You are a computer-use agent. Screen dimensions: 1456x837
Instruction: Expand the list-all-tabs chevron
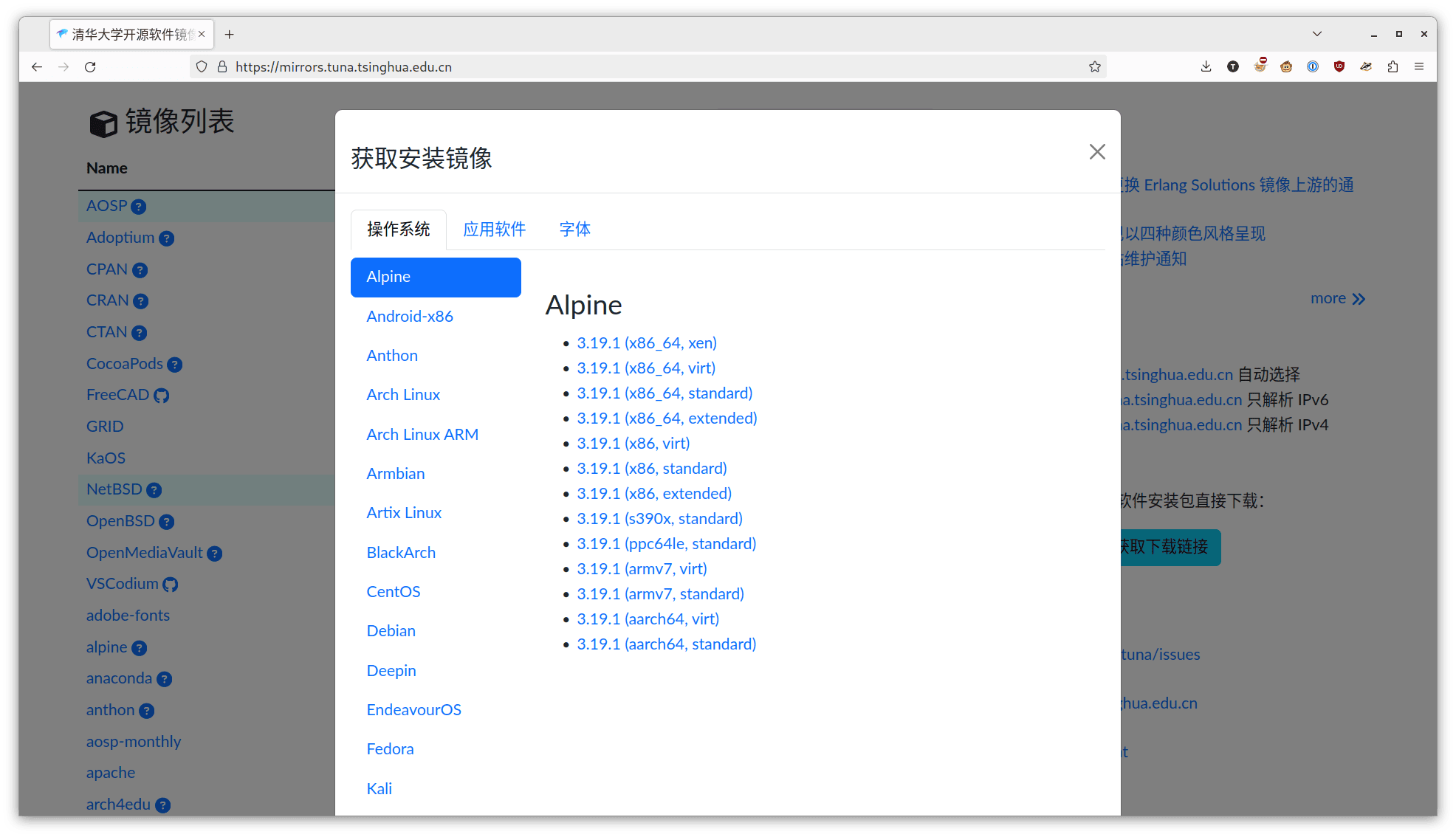click(1317, 34)
